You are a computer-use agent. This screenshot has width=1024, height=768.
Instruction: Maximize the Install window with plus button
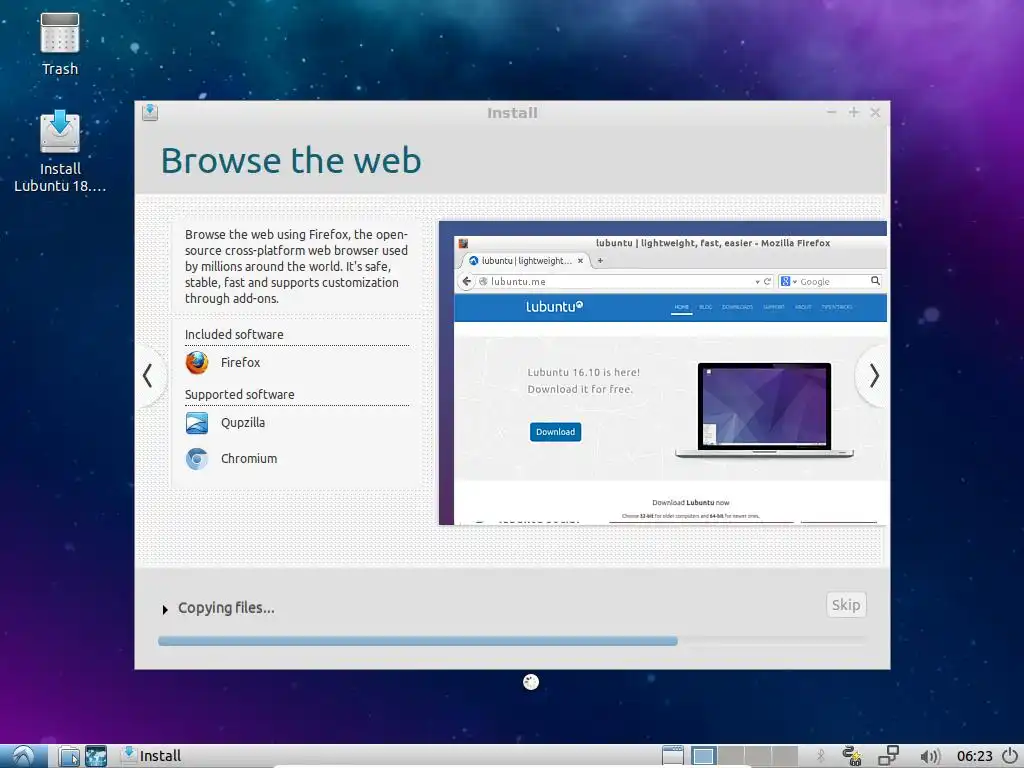pos(854,112)
